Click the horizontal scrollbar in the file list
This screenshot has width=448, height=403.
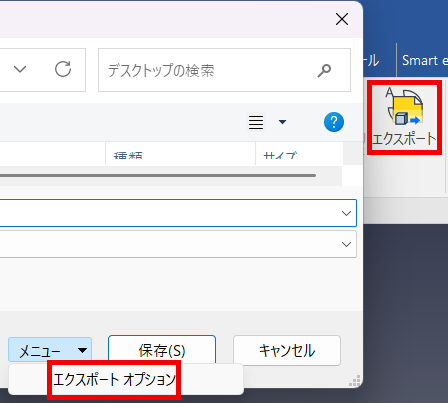(x=158, y=175)
